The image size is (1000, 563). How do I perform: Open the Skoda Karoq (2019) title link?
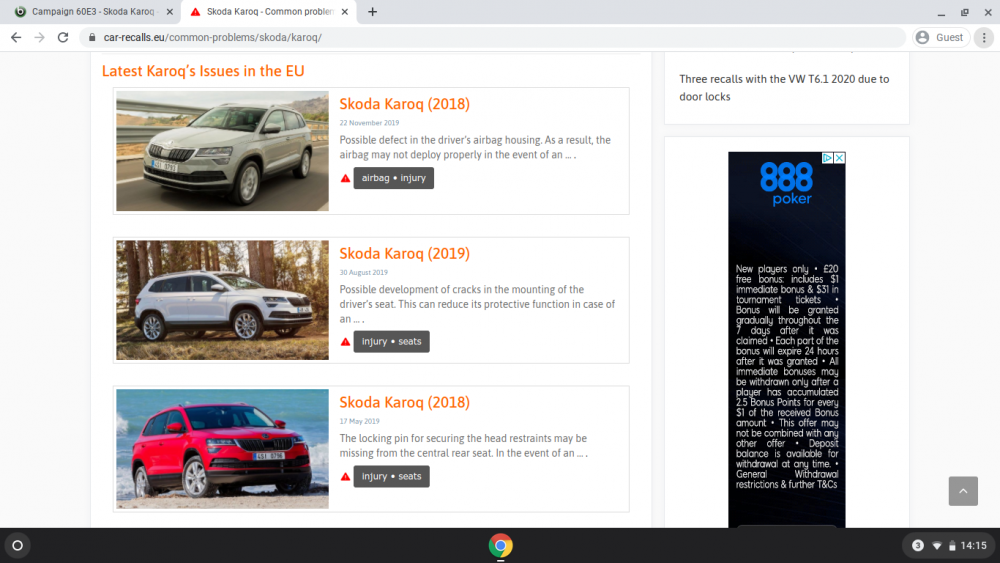point(404,254)
